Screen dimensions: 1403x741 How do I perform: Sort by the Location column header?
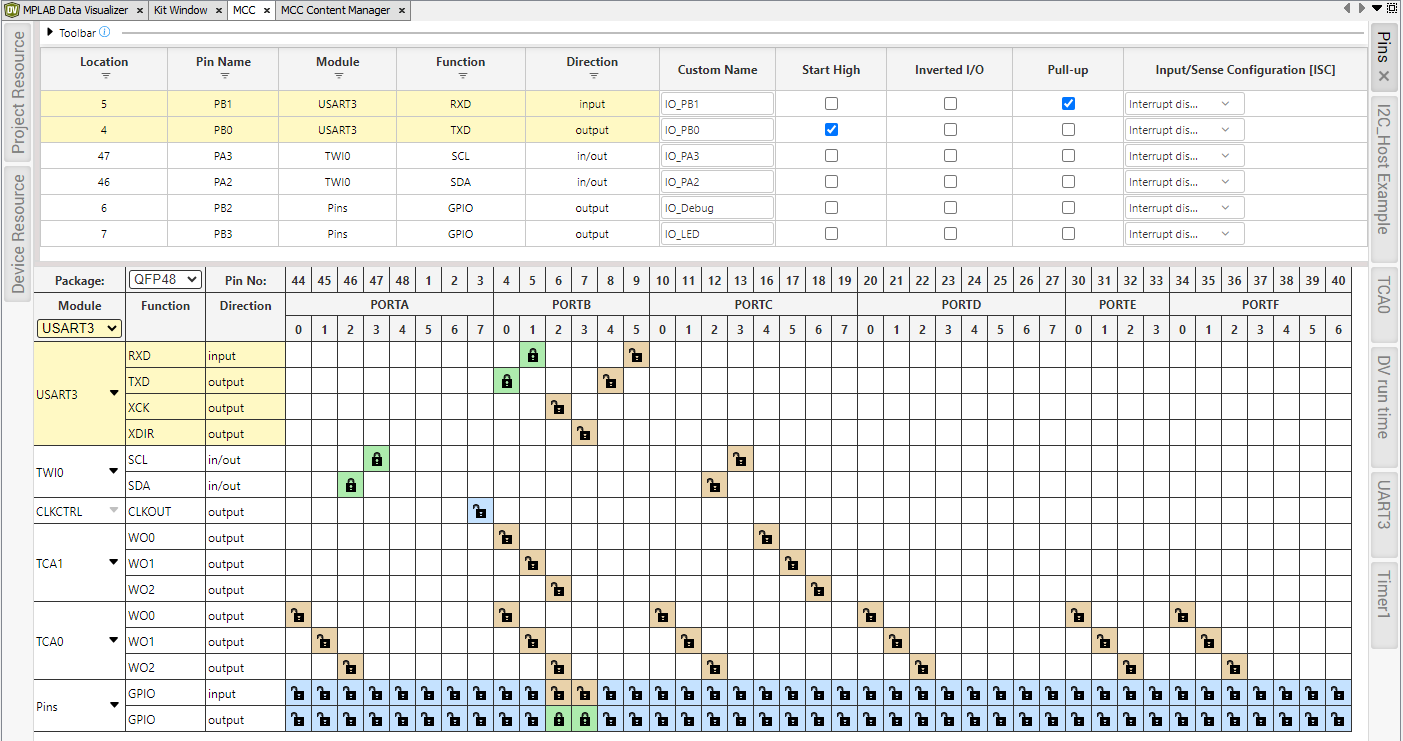point(105,67)
